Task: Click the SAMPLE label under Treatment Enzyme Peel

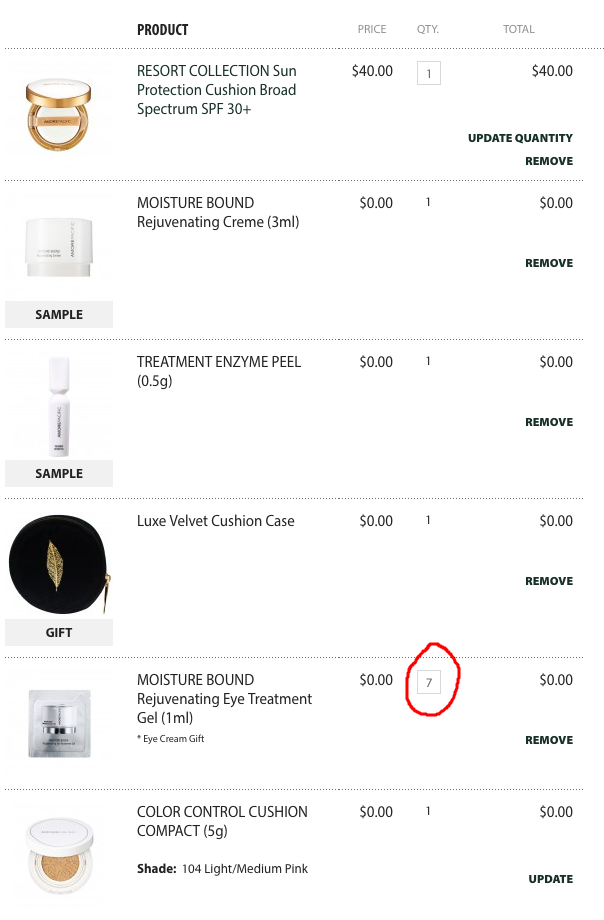Action: (59, 473)
